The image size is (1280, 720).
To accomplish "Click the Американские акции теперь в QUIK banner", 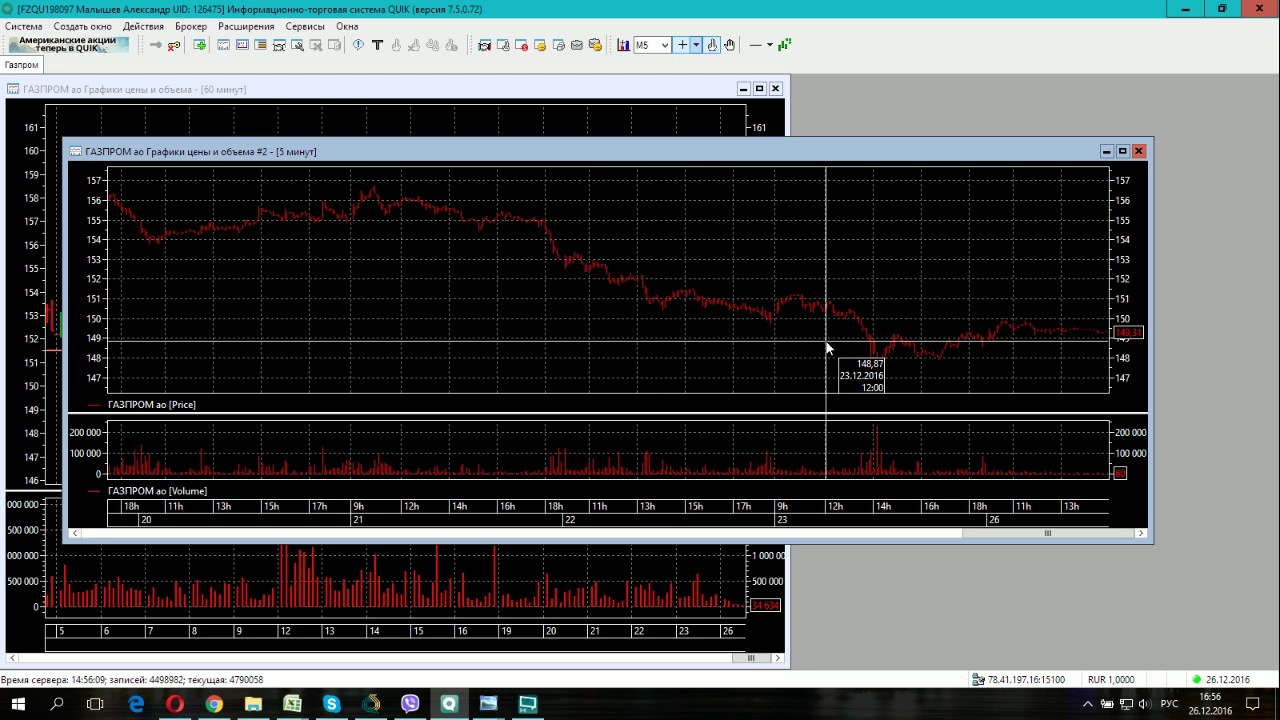I will 68,45.
